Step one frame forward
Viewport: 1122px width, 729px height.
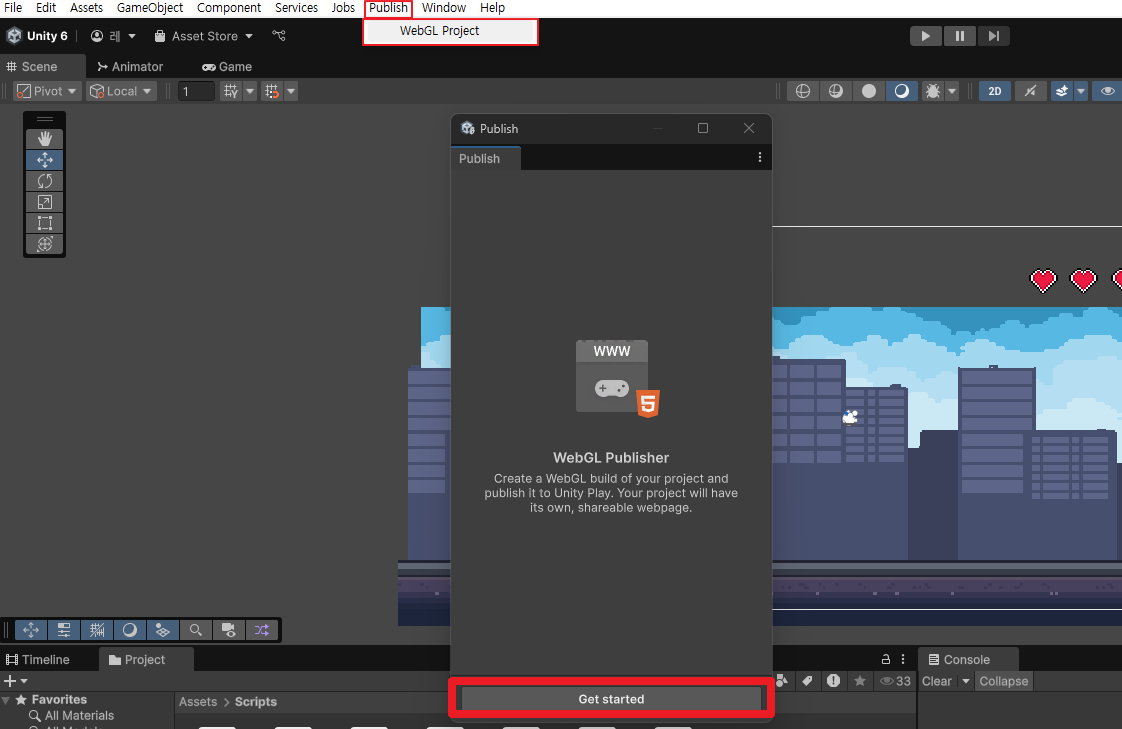click(993, 36)
